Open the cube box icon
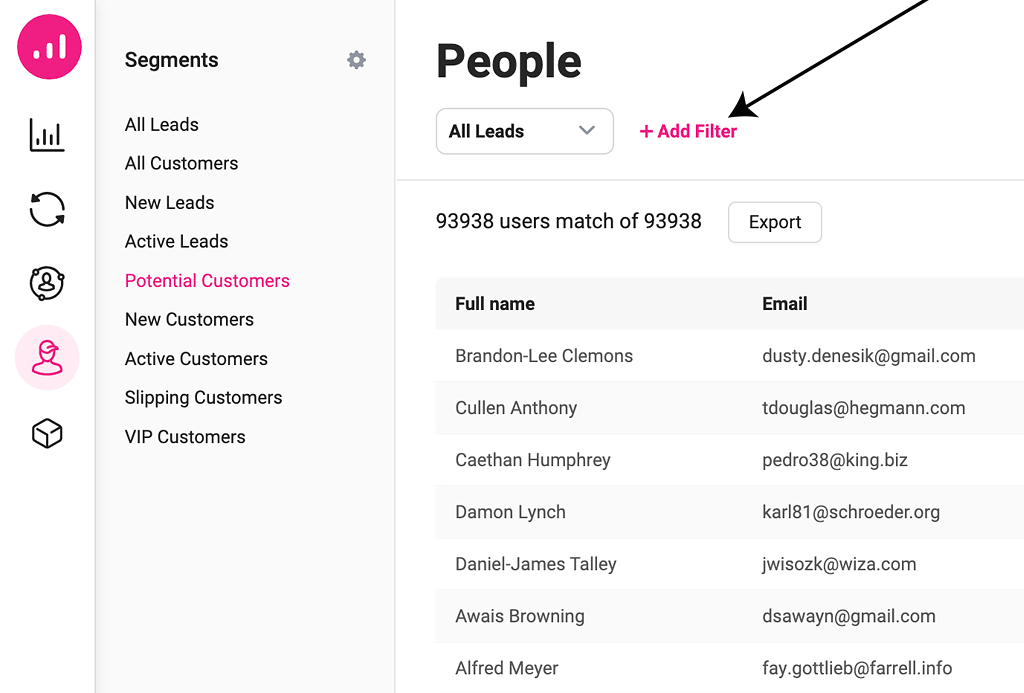Screen dimensions: 1024x693 click(47, 433)
